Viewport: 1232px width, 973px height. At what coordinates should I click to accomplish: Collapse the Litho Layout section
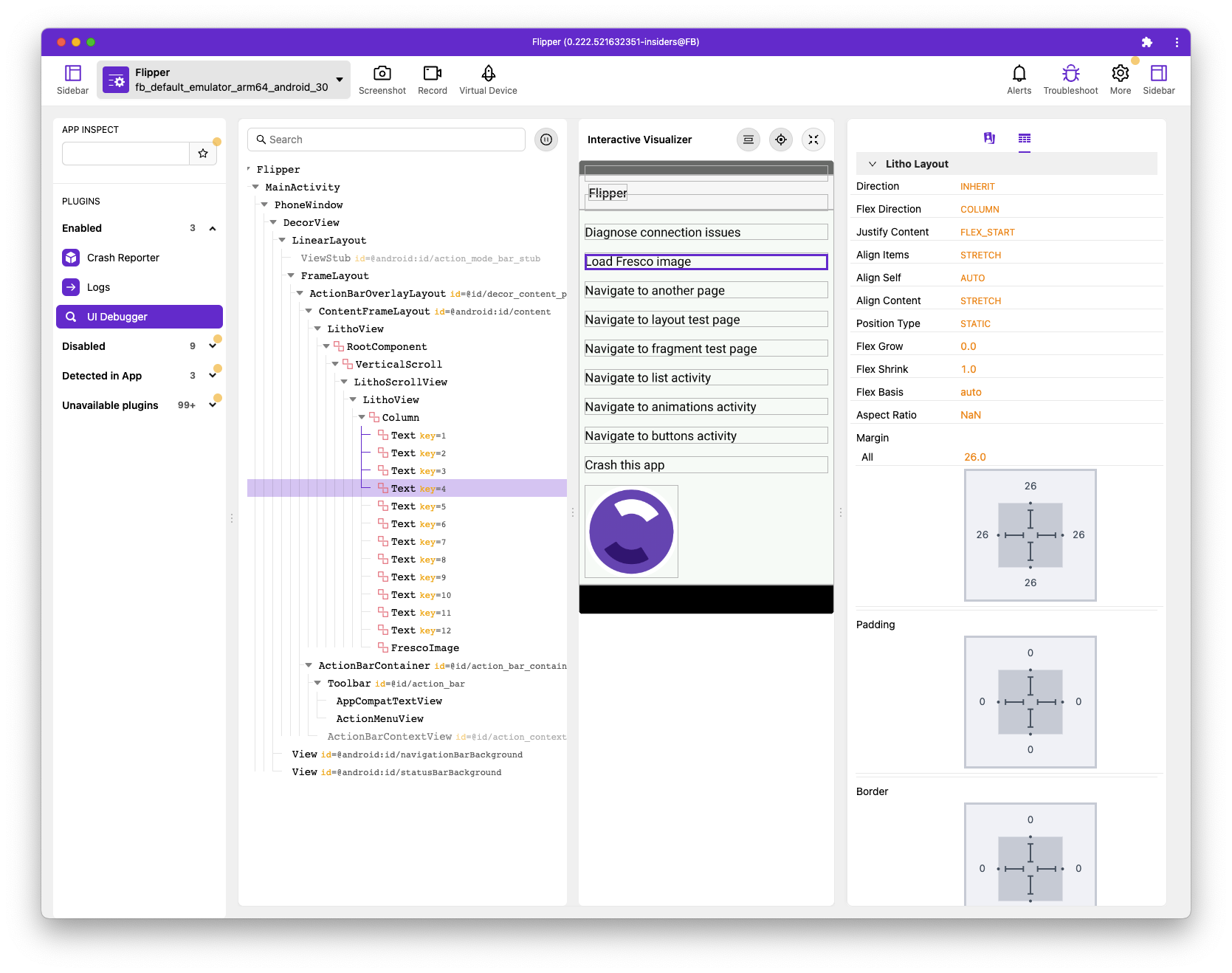pos(873,164)
